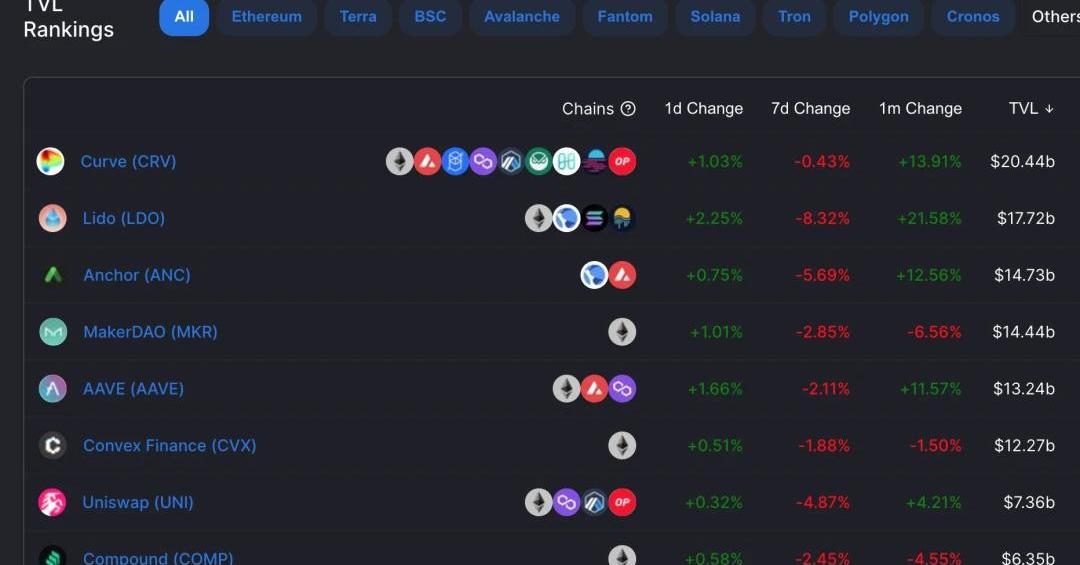Open the Others chain filter
The height and width of the screenshot is (565, 1080).
pyautogui.click(x=1055, y=17)
